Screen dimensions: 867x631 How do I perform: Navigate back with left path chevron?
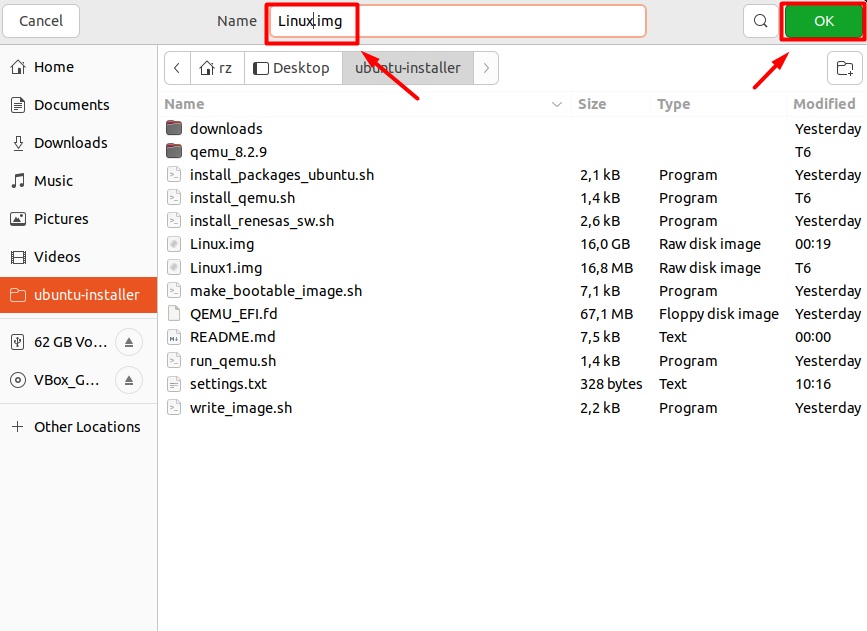pos(177,68)
